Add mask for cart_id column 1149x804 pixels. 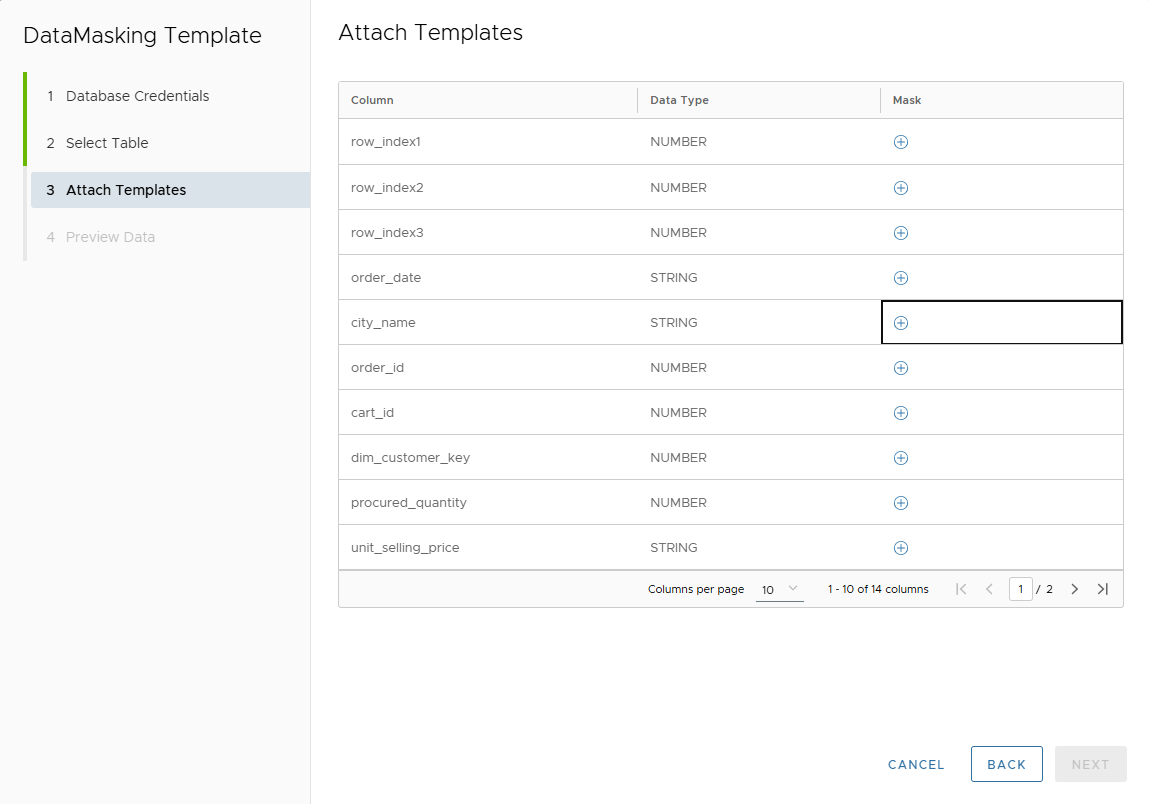tap(900, 413)
